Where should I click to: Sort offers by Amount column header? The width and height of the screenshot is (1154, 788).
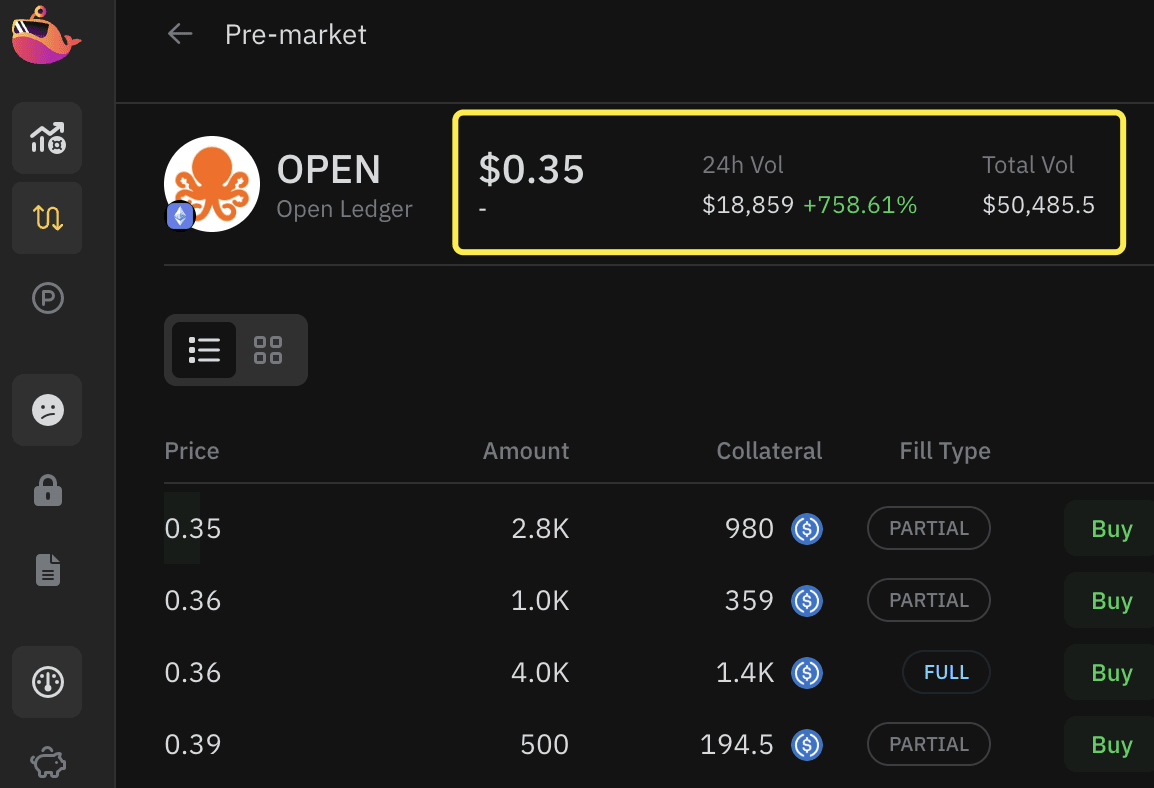[526, 451]
